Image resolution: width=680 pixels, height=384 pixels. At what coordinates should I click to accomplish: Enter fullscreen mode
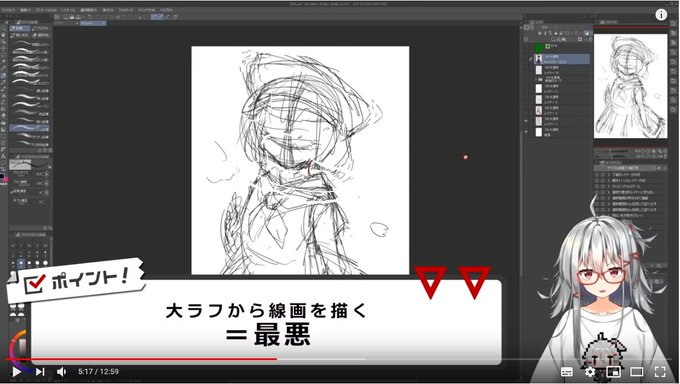(660, 372)
